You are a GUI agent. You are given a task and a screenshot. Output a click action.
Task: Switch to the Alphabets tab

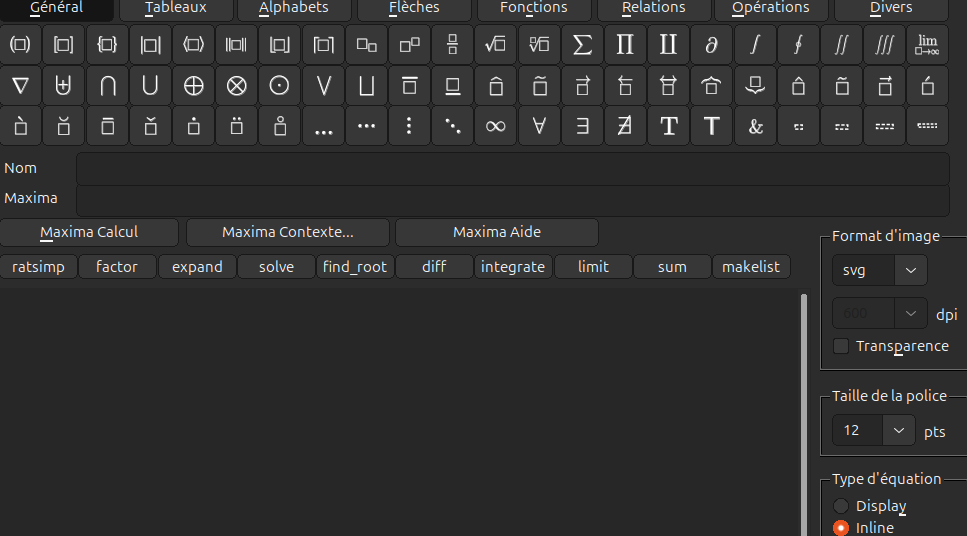click(293, 8)
